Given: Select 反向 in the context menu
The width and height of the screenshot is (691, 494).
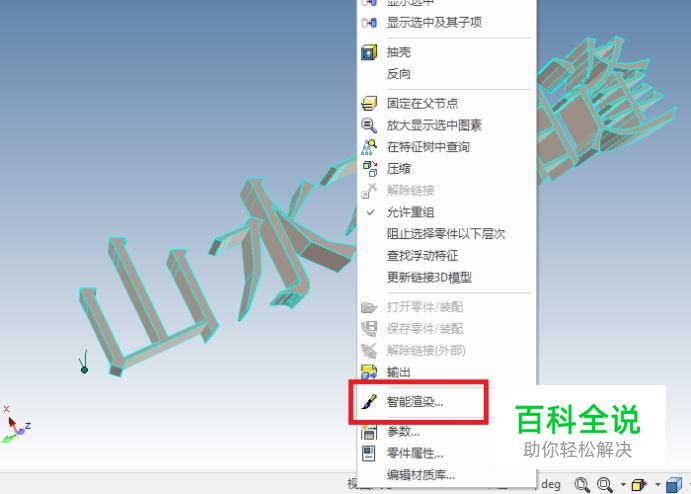Looking at the screenshot, I should point(398,74).
